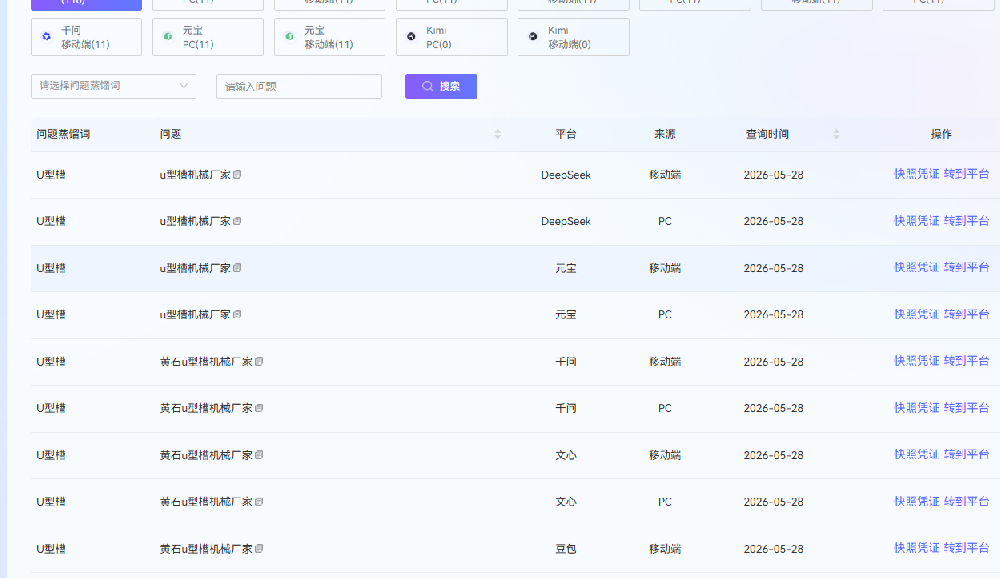Select the 豆包 platform cell
Screen dimensions: 1000x578
pos(566,549)
